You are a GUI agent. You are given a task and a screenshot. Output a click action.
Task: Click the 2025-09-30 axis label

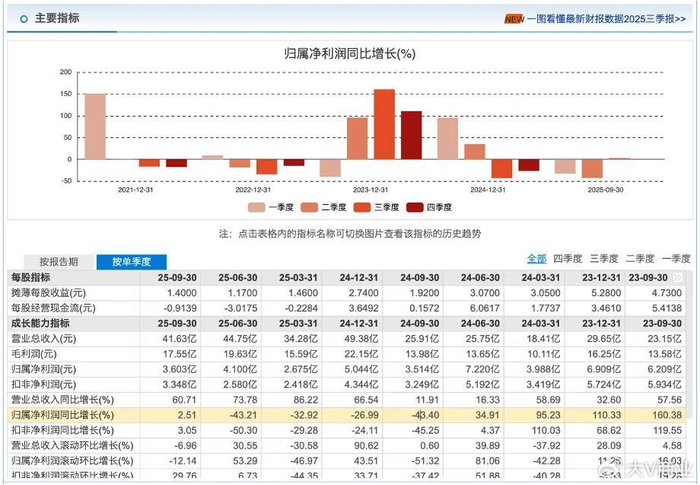coord(605,190)
